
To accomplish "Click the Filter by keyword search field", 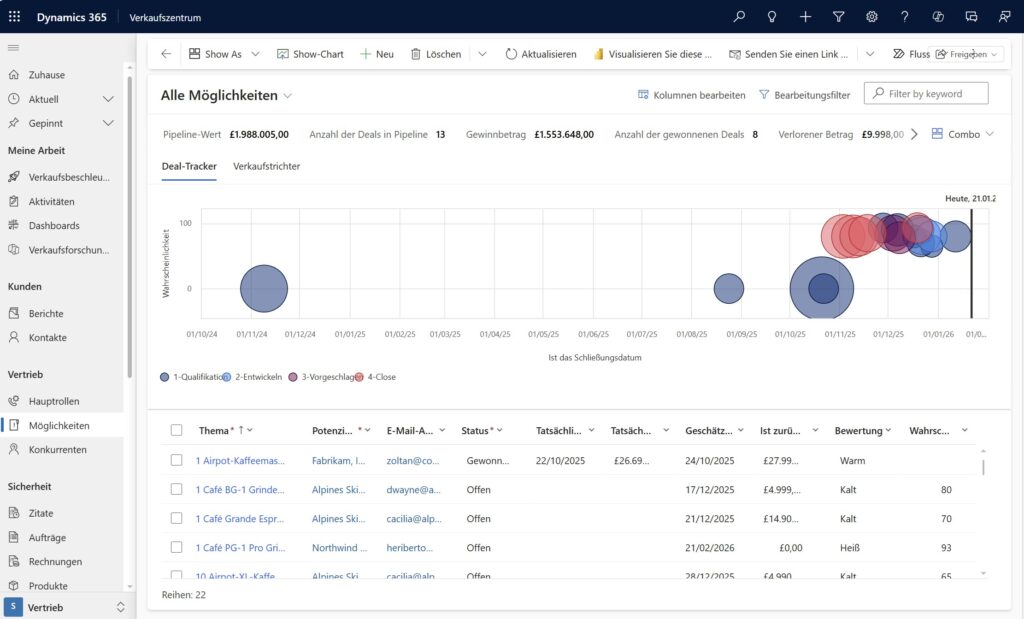I will point(926,94).
